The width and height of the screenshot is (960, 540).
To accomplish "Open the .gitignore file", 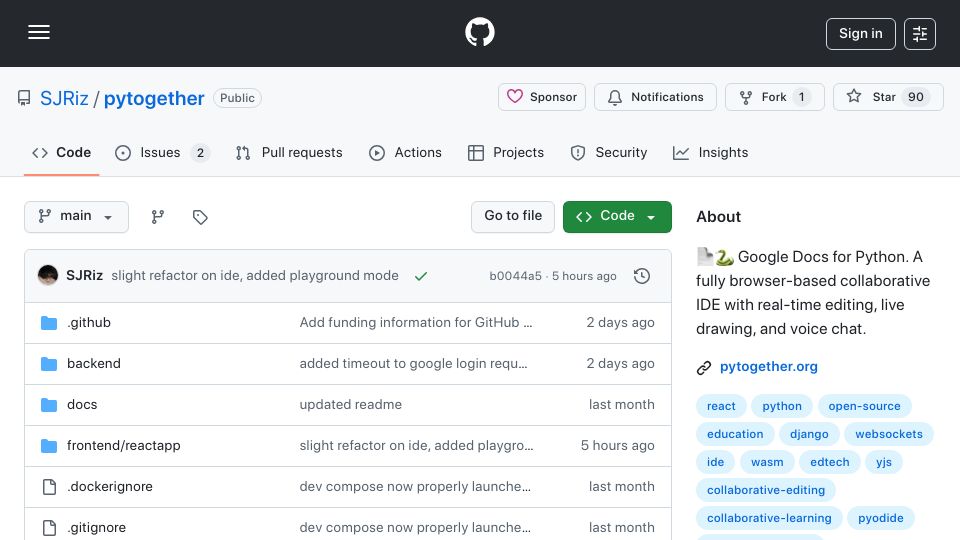I will [96, 528].
